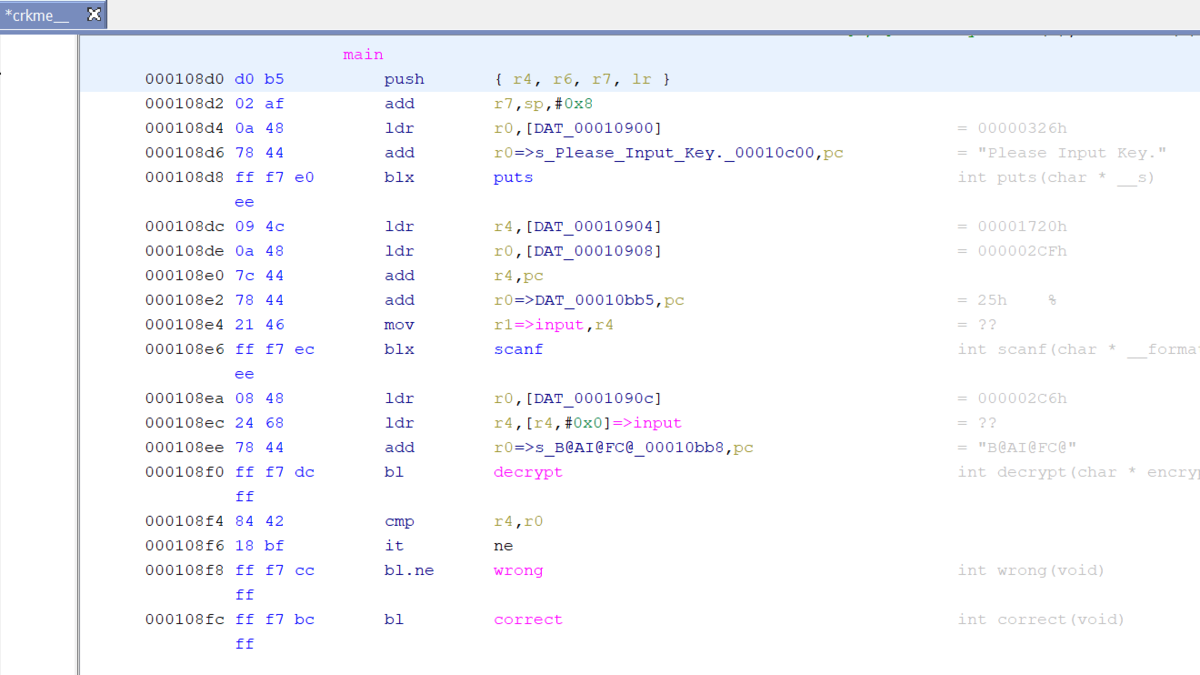Viewport: 1200px width, 675px height.
Task: Click the = 00001720h value comment
Action: [x=1012, y=226]
